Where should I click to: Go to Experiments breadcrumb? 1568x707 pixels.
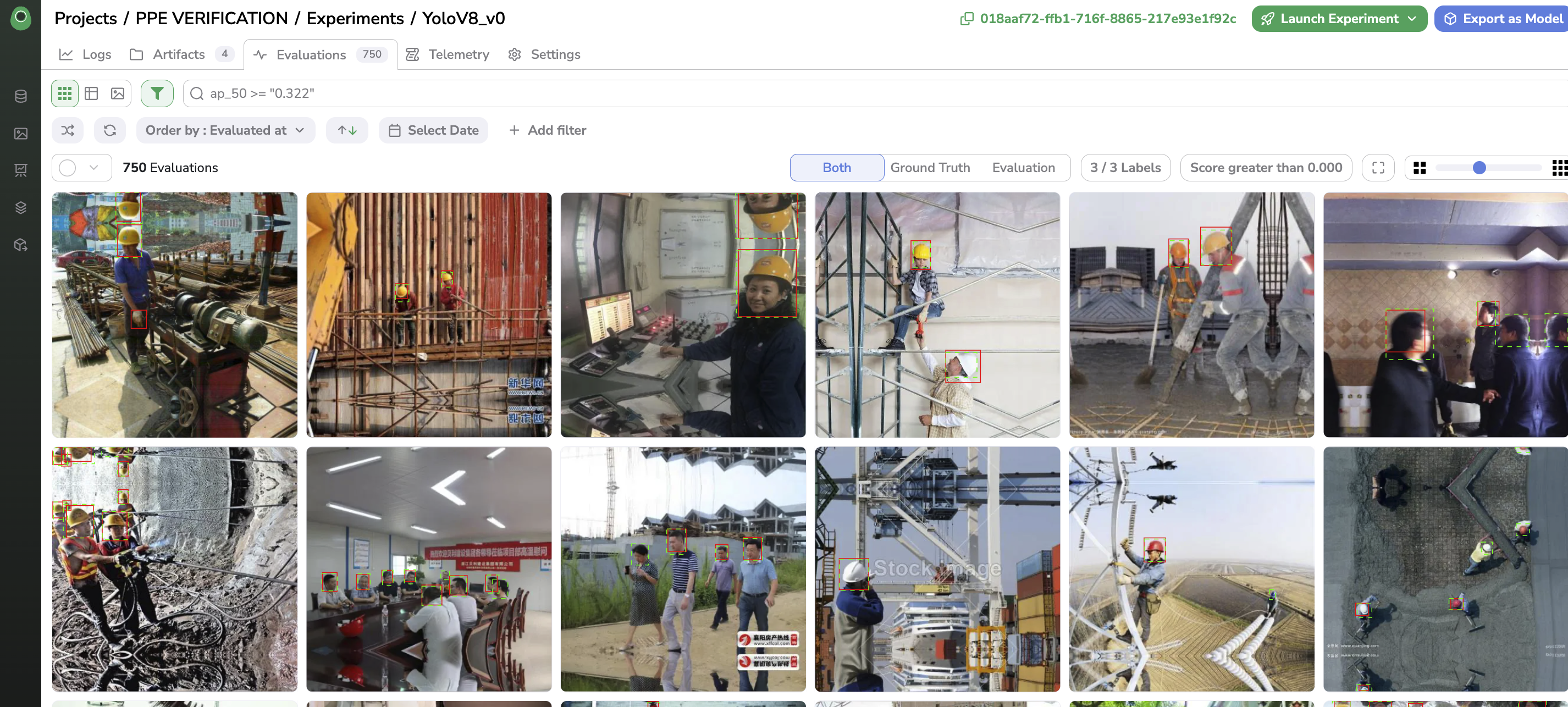coord(355,19)
